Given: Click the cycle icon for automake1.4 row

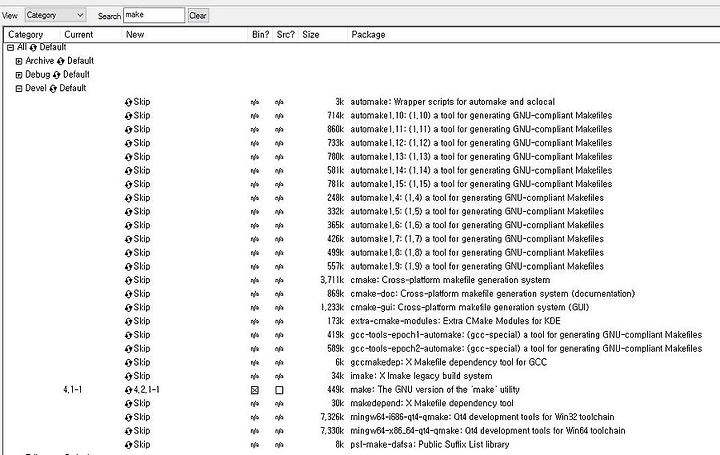Looking at the screenshot, I should (128, 198).
